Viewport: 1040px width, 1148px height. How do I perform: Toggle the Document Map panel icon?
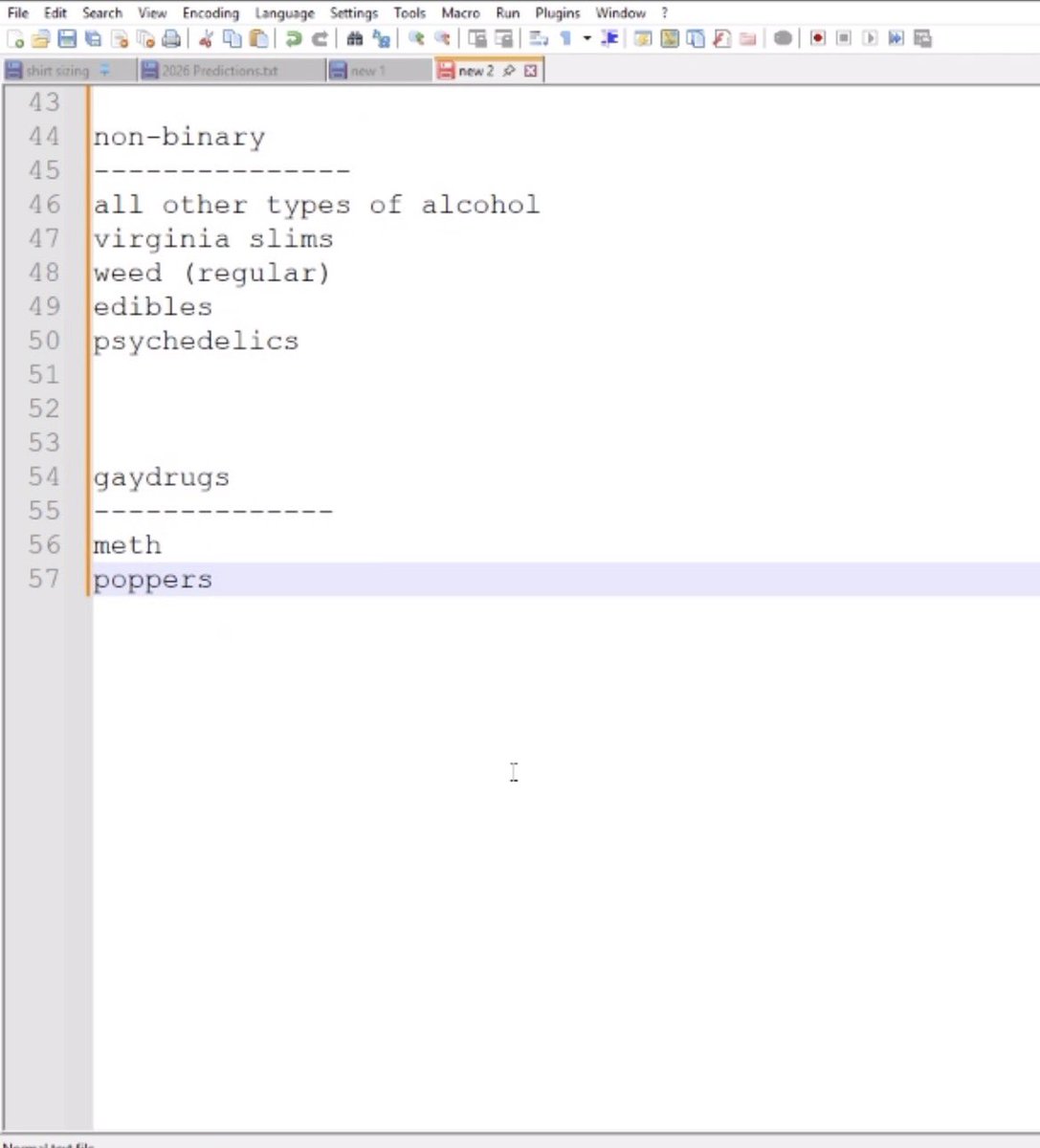pos(670,39)
